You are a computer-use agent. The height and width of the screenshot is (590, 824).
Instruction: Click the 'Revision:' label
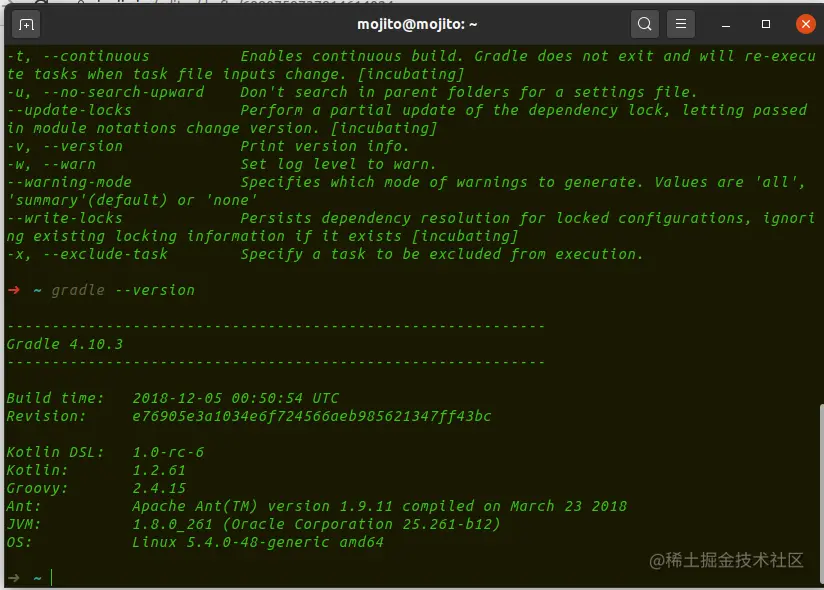pyautogui.click(x=46, y=416)
